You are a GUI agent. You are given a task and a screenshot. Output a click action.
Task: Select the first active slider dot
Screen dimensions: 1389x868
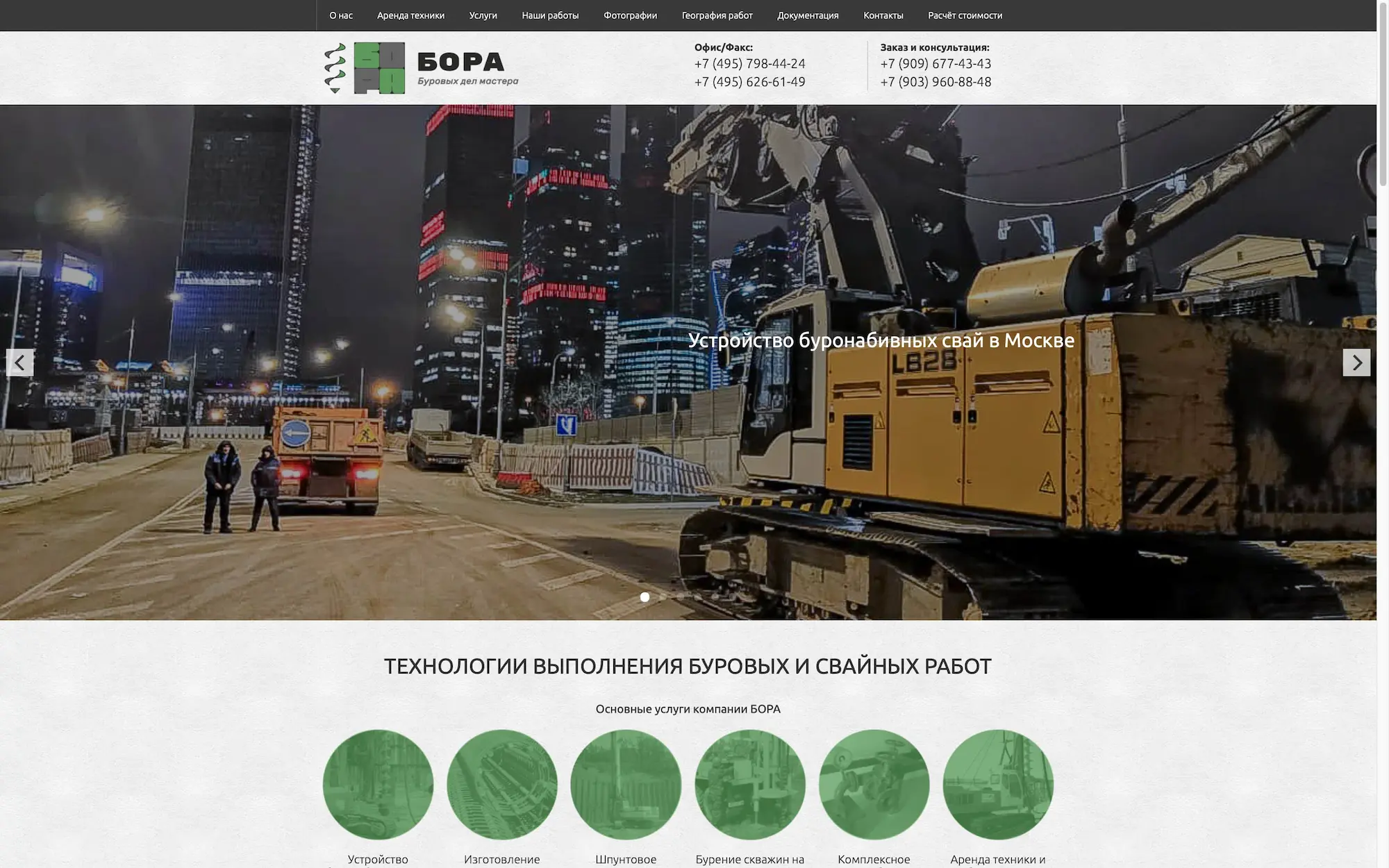click(644, 597)
